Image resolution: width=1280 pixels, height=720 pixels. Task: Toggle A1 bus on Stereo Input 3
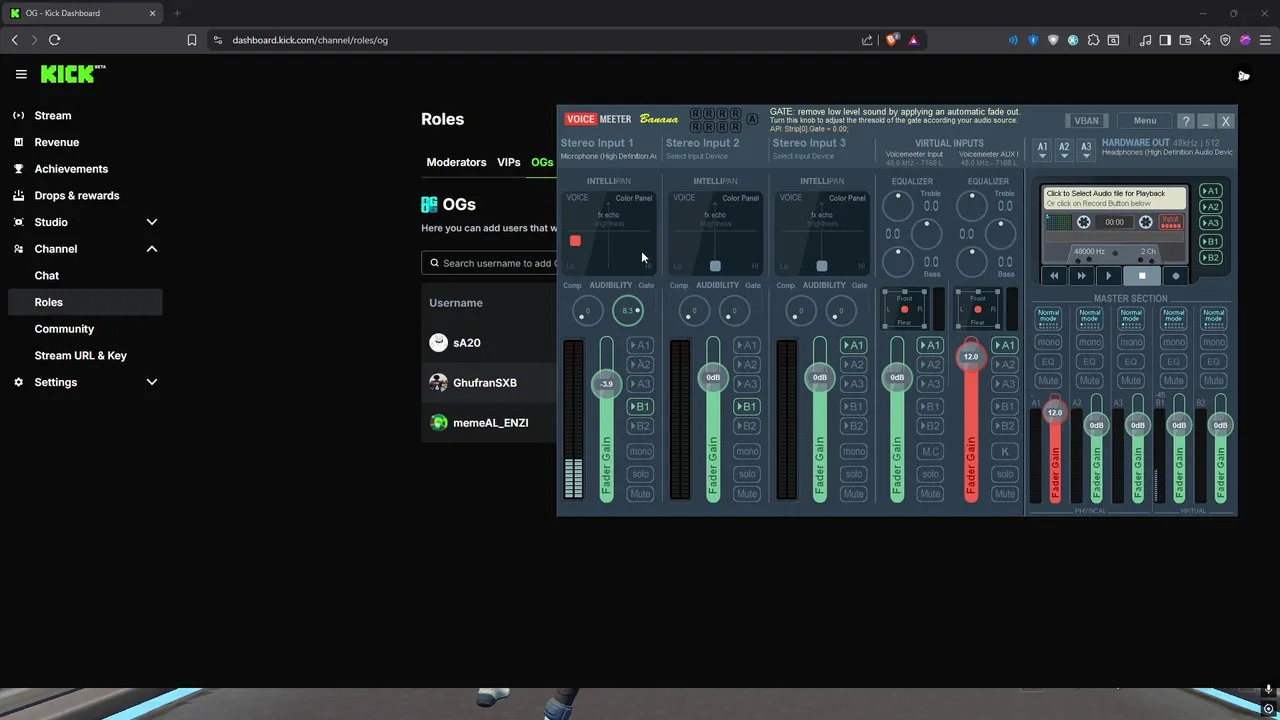[x=853, y=345]
